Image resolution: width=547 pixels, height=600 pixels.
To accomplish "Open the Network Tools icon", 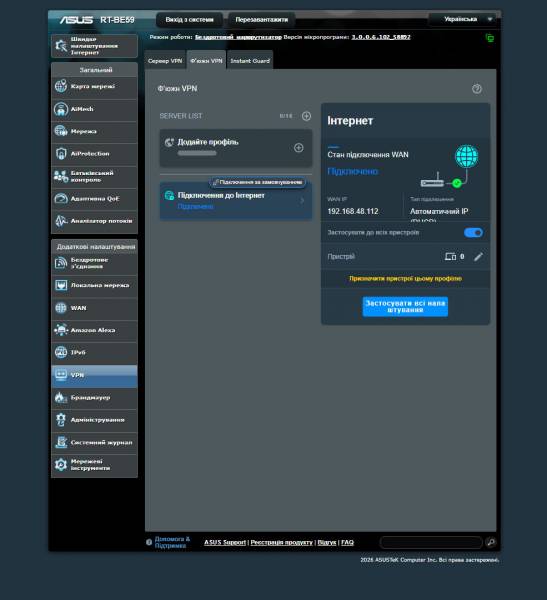I will (x=61, y=465).
